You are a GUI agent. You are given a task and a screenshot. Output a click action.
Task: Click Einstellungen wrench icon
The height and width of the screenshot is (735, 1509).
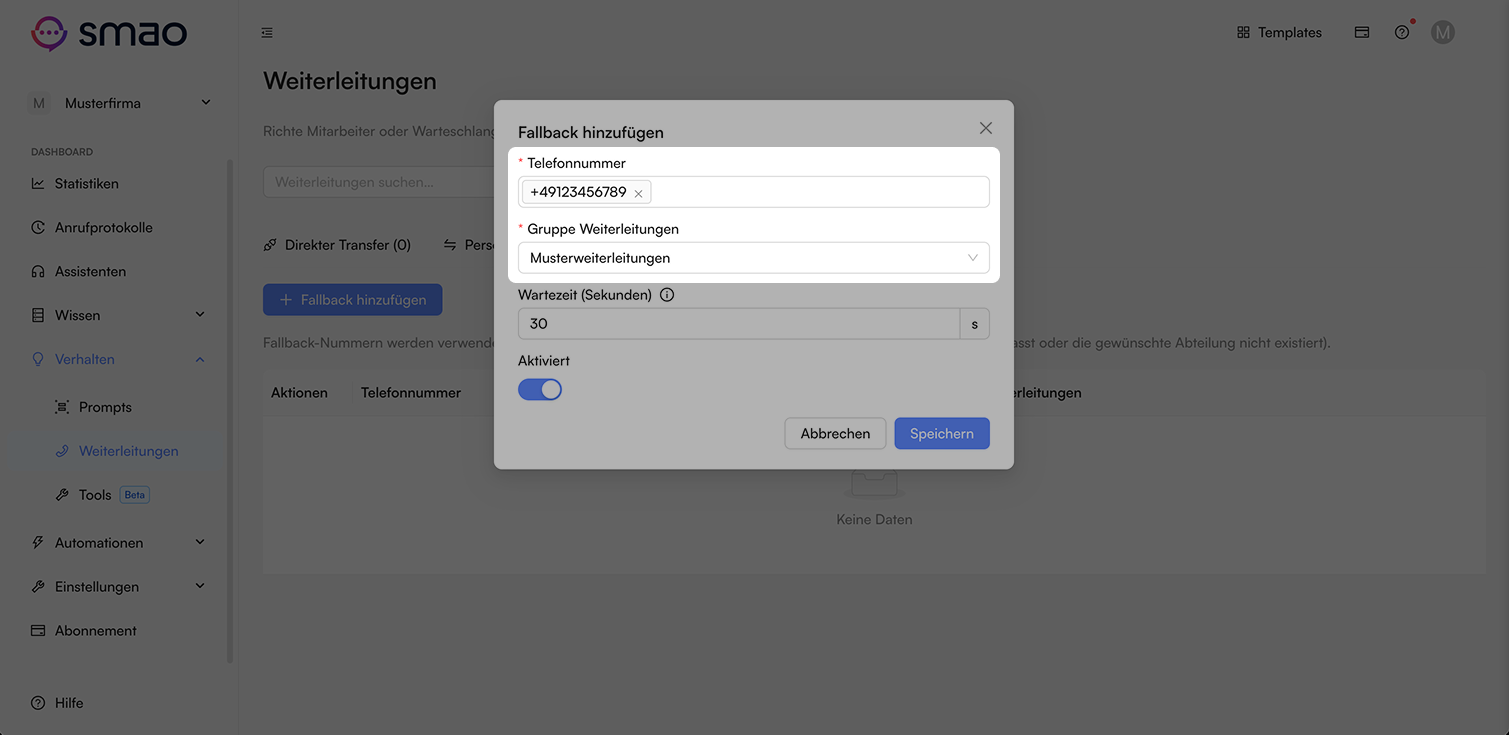coord(38,587)
